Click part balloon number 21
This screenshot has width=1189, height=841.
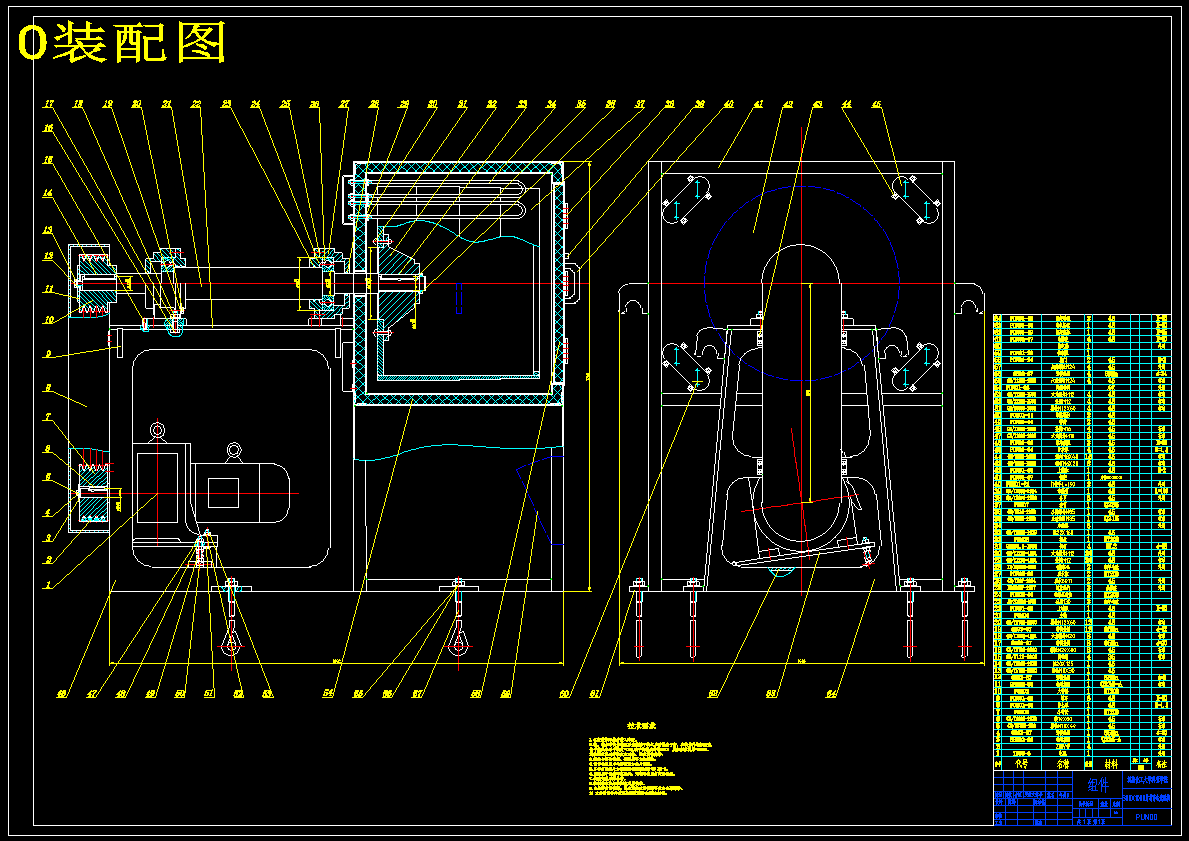(x=167, y=104)
